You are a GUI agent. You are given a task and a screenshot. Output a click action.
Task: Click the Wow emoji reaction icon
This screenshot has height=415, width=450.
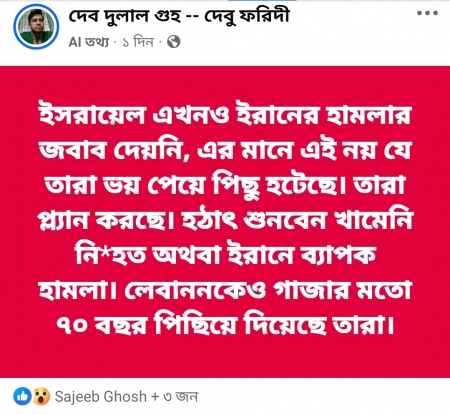click(41, 396)
